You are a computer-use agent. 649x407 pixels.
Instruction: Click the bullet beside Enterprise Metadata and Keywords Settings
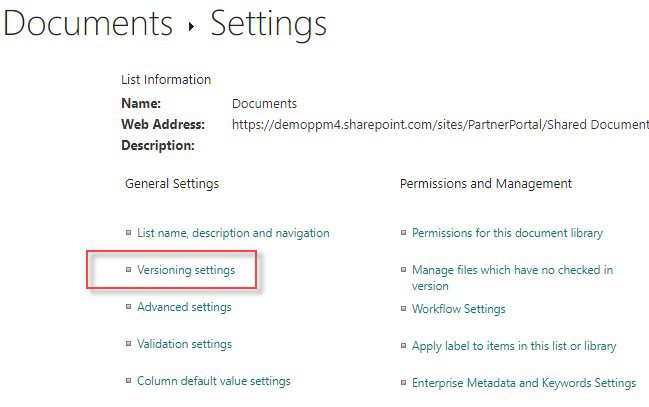(x=403, y=382)
